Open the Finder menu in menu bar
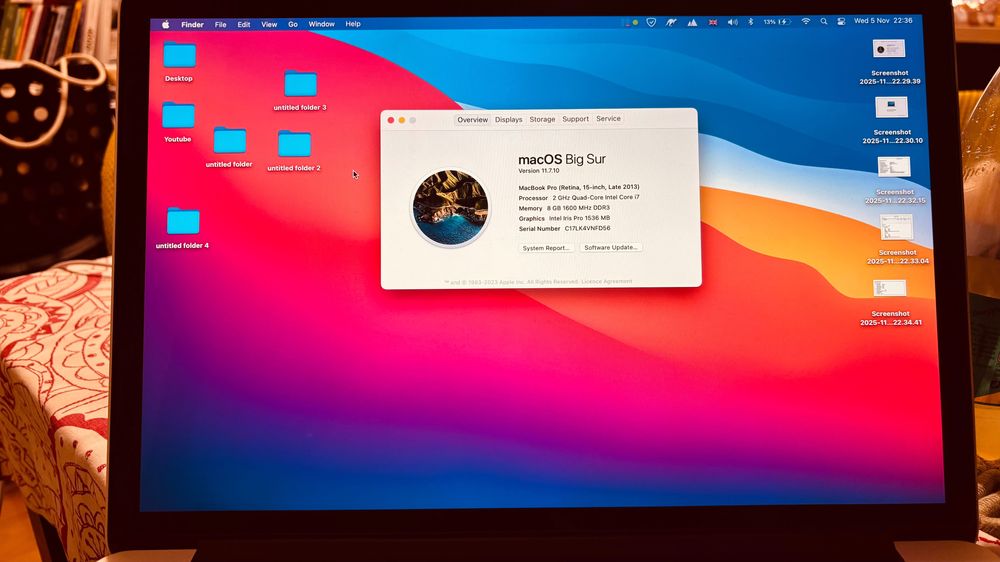Viewport: 1000px width, 562px height. [x=192, y=24]
